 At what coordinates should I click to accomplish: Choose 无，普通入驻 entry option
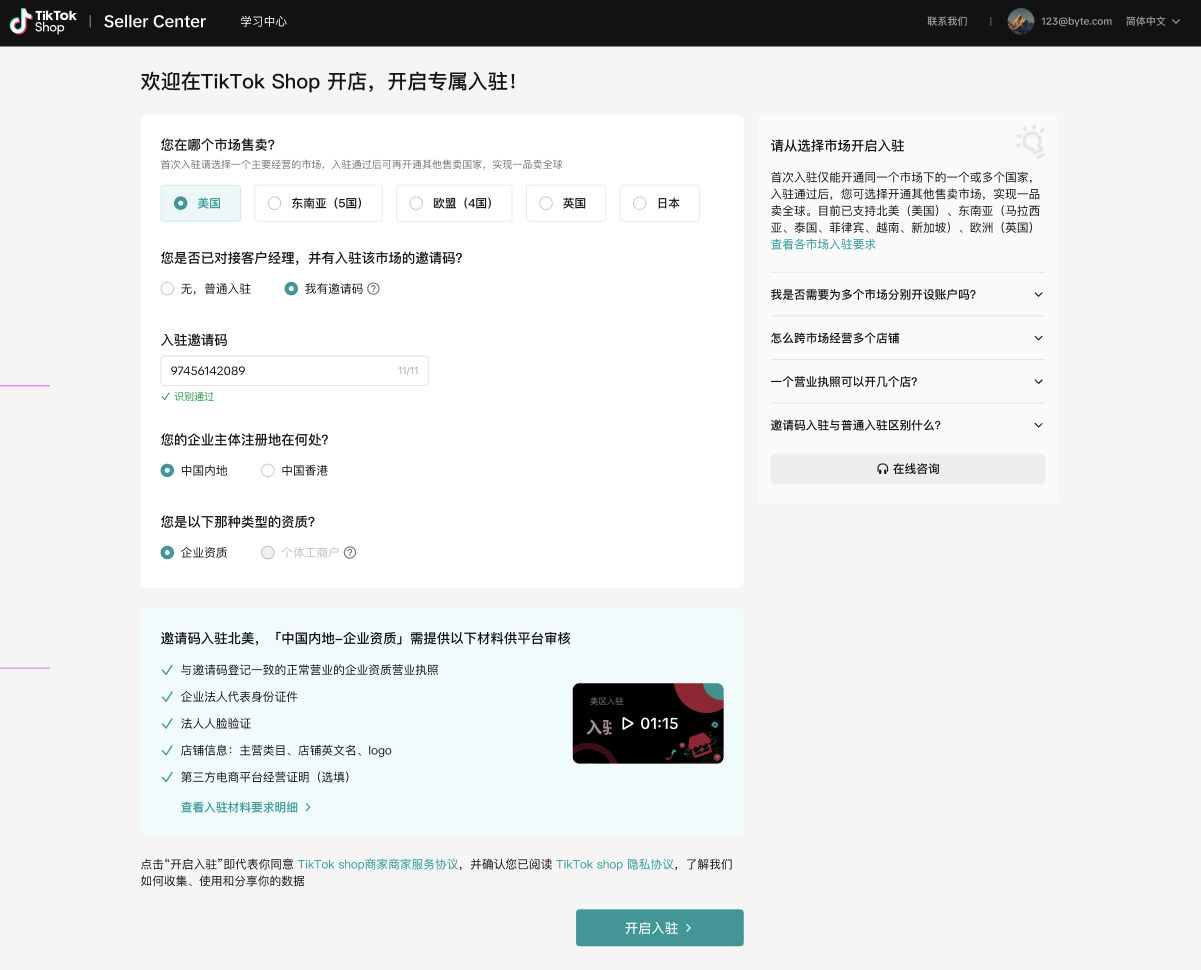(x=167, y=288)
